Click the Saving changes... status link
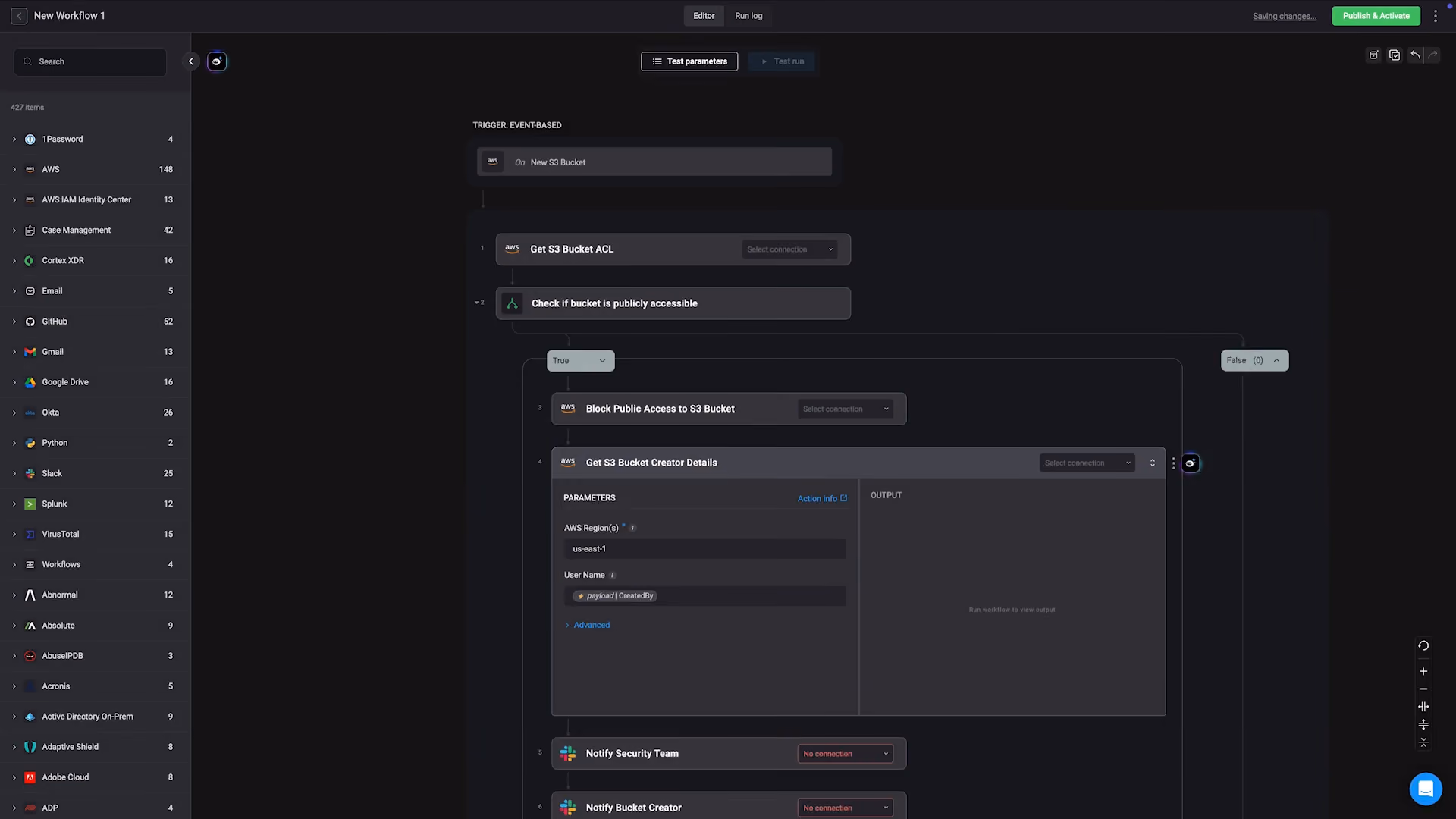 (1284, 17)
